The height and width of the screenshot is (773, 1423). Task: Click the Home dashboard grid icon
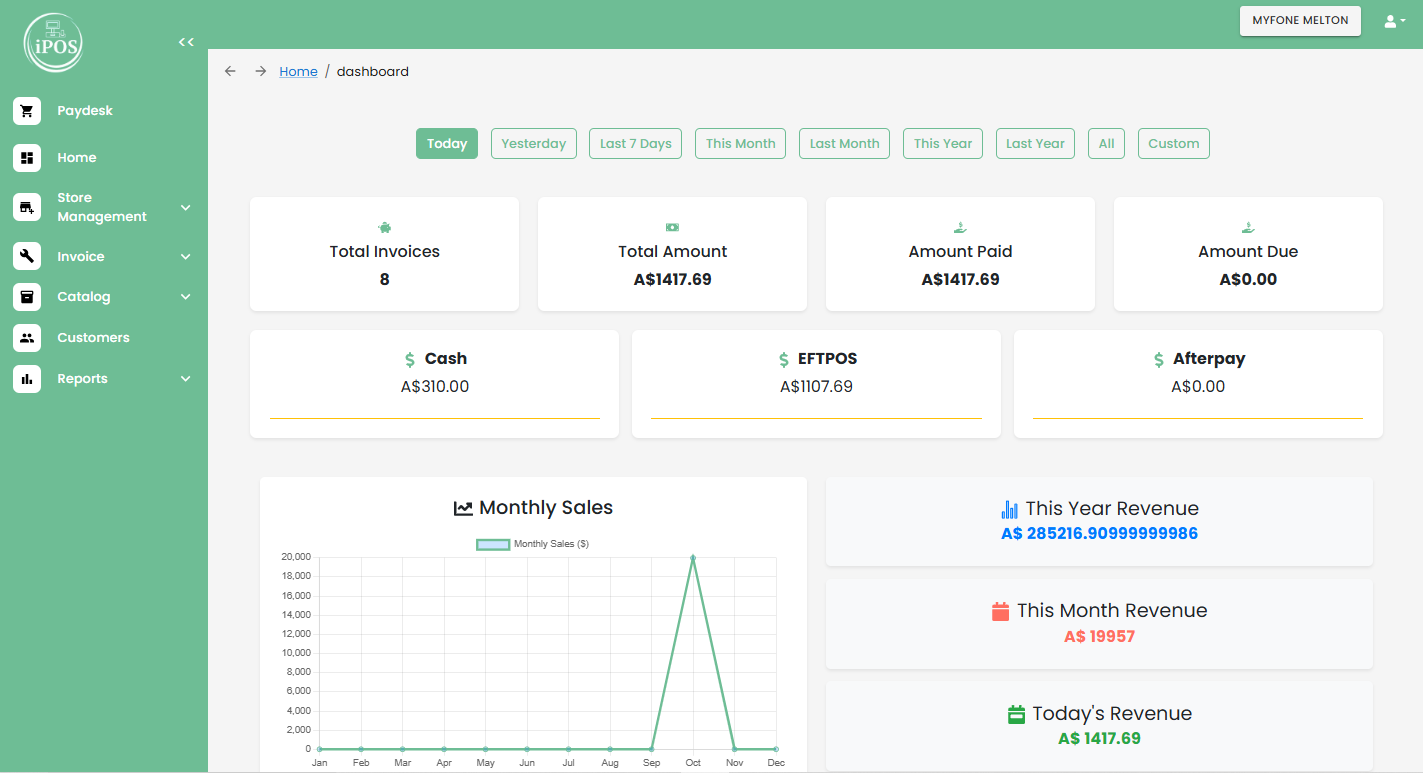pyautogui.click(x=27, y=158)
